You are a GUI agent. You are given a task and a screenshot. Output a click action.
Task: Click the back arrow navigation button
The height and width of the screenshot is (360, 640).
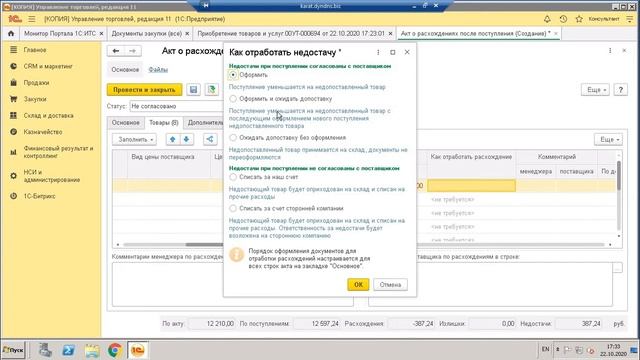pyautogui.click(x=116, y=51)
